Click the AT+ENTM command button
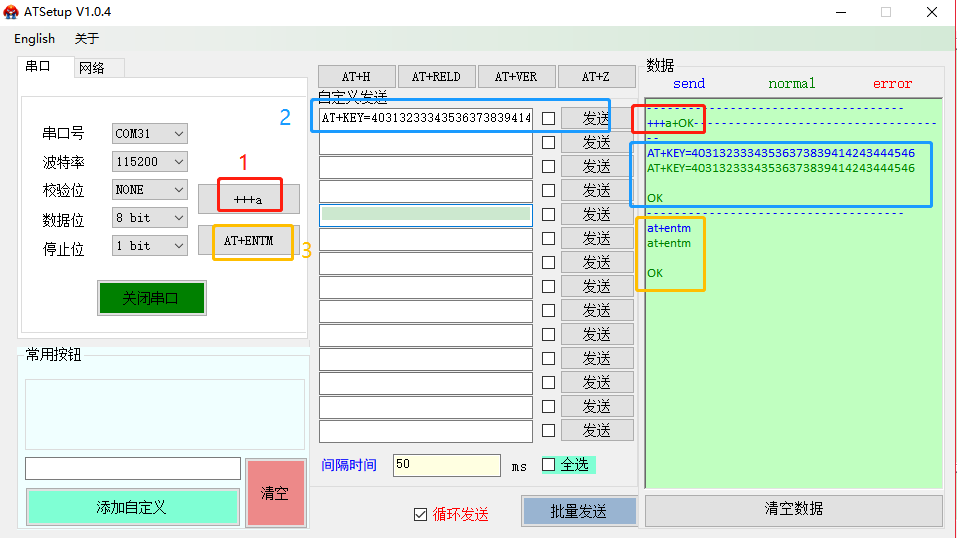This screenshot has height=538, width=957. [x=248, y=241]
